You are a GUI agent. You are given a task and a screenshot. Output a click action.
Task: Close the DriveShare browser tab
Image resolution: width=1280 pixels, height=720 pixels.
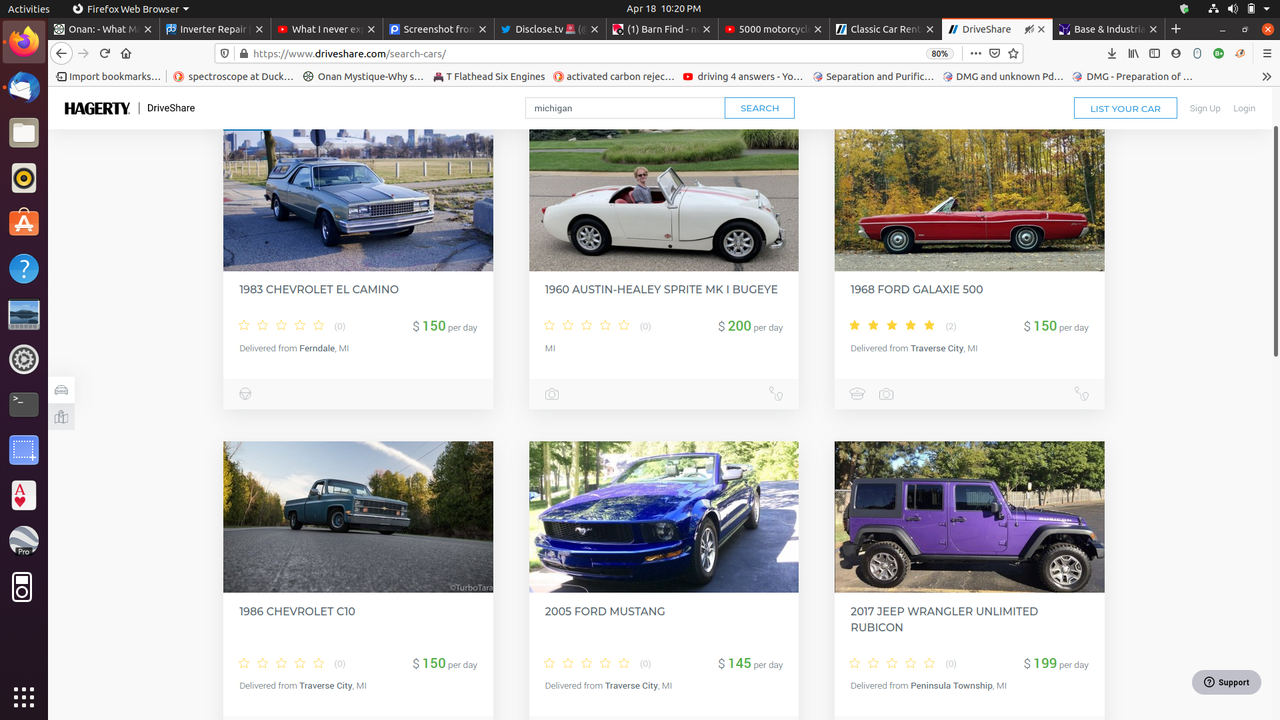coord(1042,29)
